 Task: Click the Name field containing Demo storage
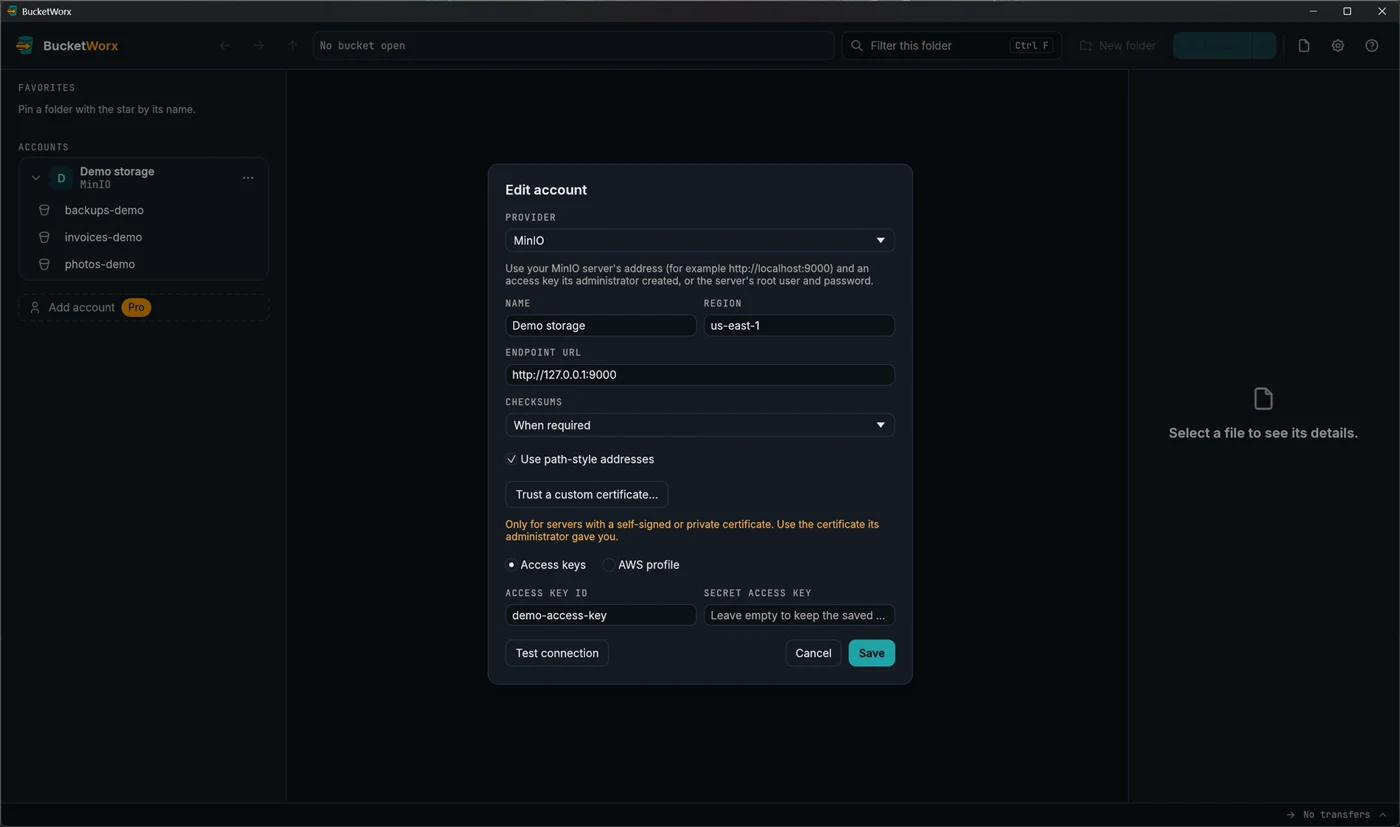(x=600, y=325)
